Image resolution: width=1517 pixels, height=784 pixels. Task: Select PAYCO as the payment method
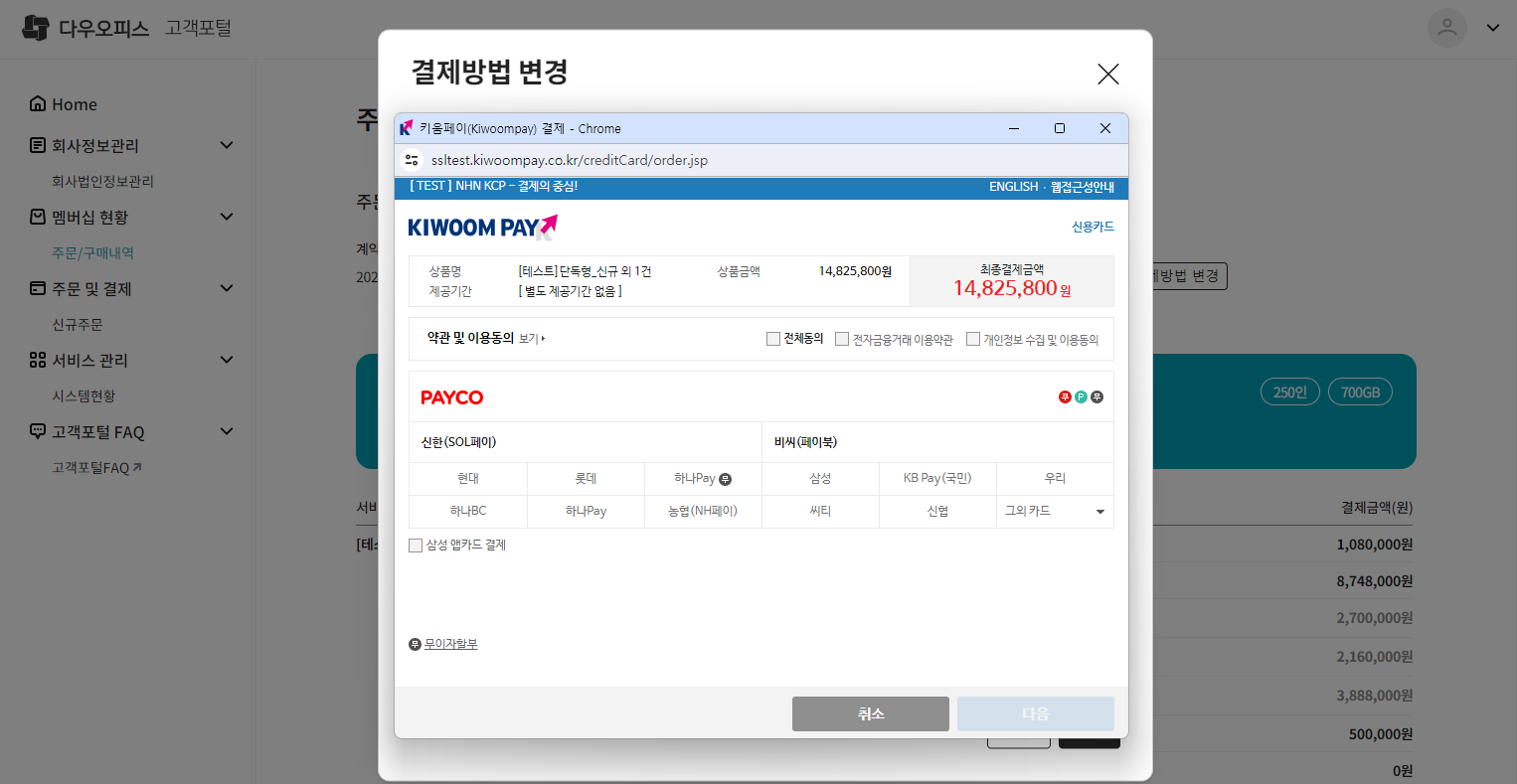coord(452,397)
